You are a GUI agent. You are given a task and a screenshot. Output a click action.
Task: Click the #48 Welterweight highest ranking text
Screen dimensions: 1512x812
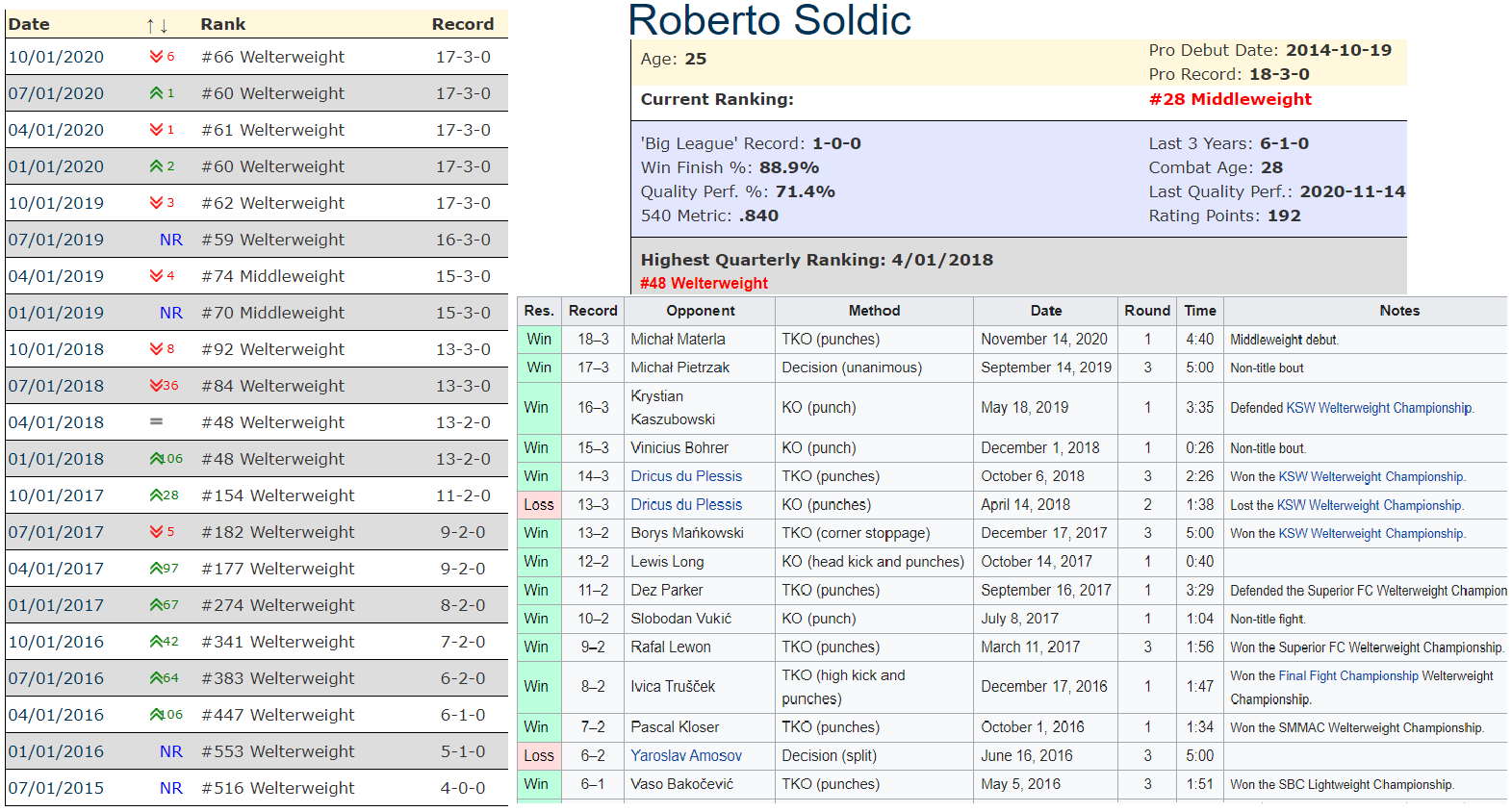coord(705,283)
